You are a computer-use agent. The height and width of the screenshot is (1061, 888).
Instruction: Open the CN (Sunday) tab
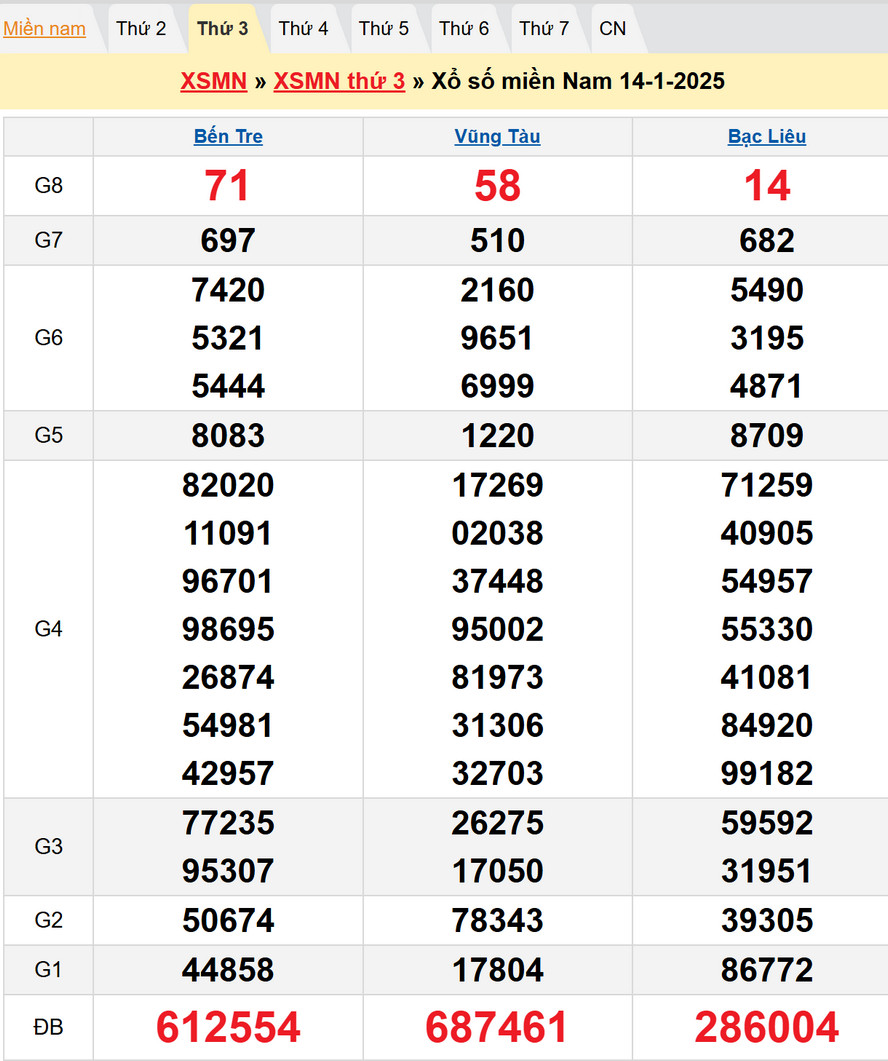[612, 29]
